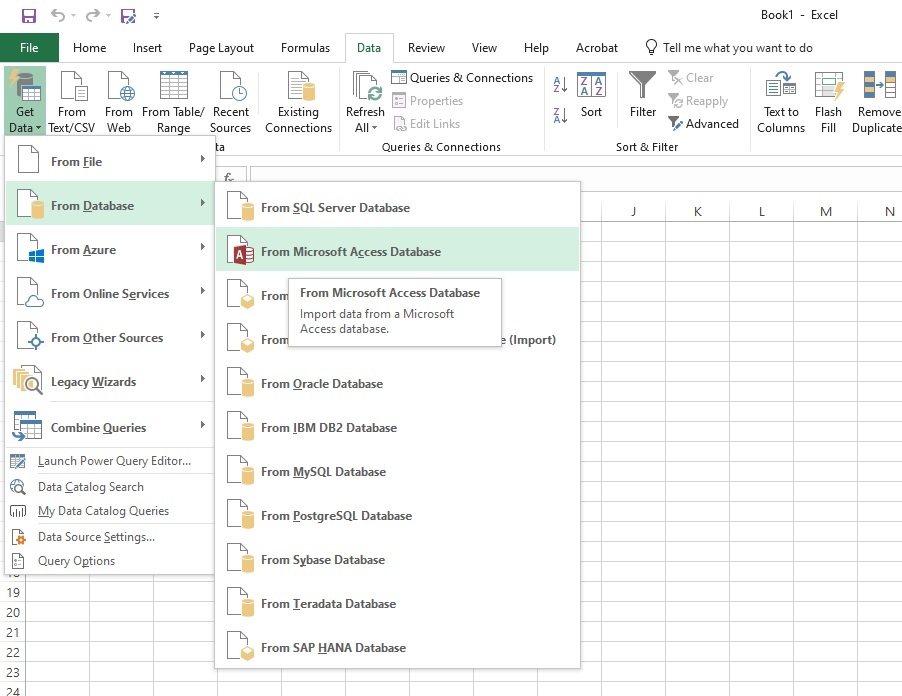The height and width of the screenshot is (696, 902).
Task: Select From SQL Server Database
Action: [398, 206]
